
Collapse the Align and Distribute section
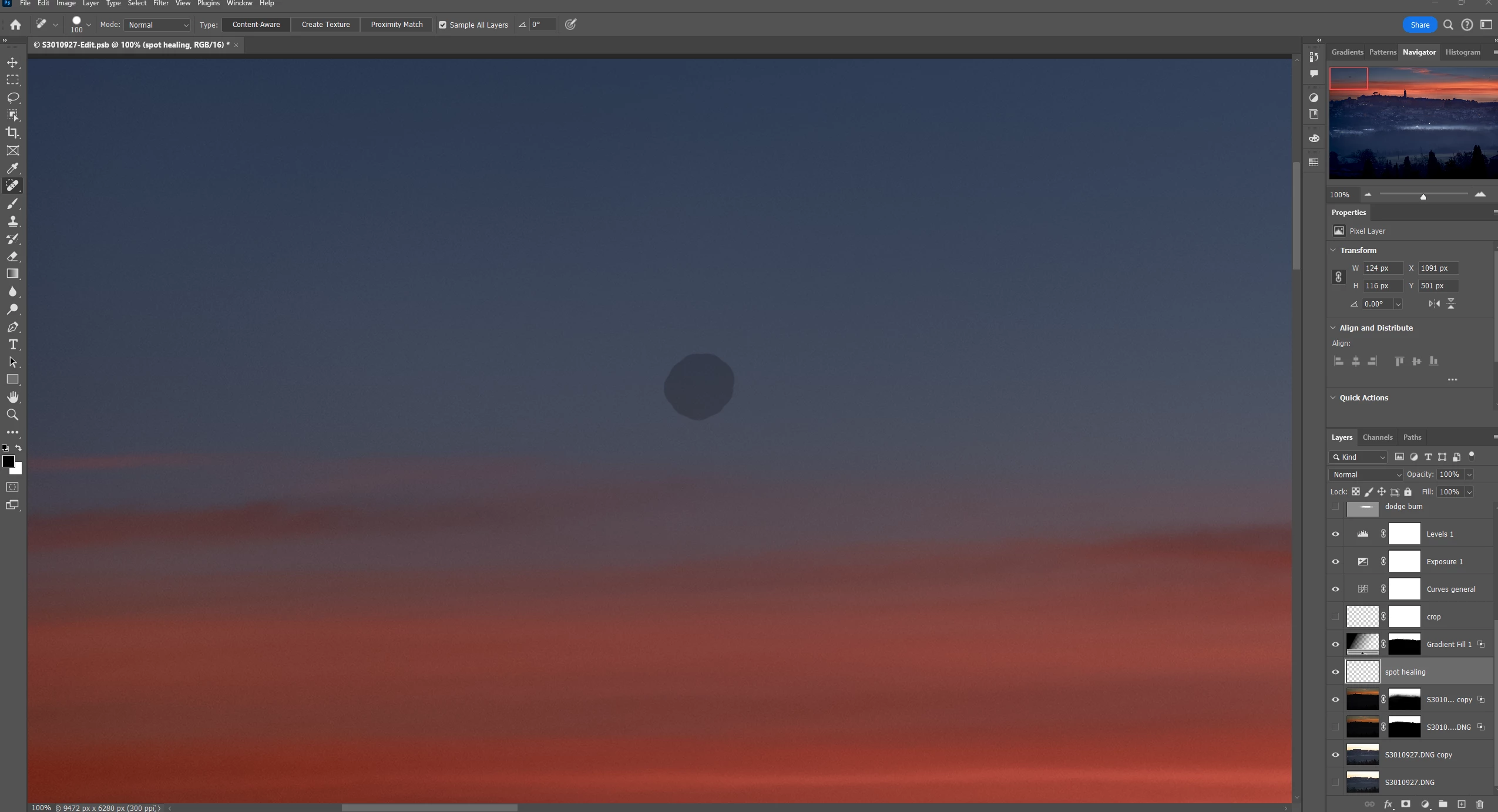pos(1334,328)
